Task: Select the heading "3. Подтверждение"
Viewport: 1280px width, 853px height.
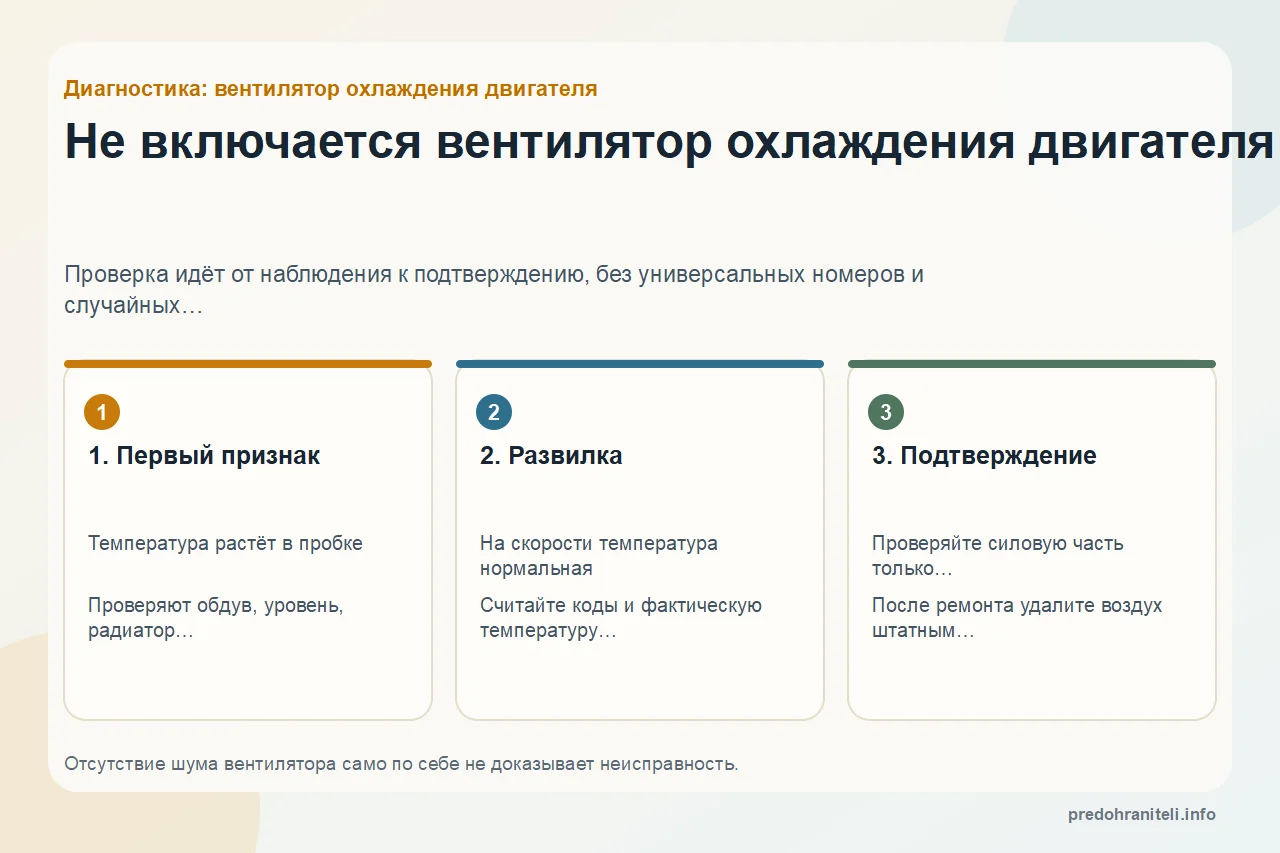Action: [x=984, y=456]
